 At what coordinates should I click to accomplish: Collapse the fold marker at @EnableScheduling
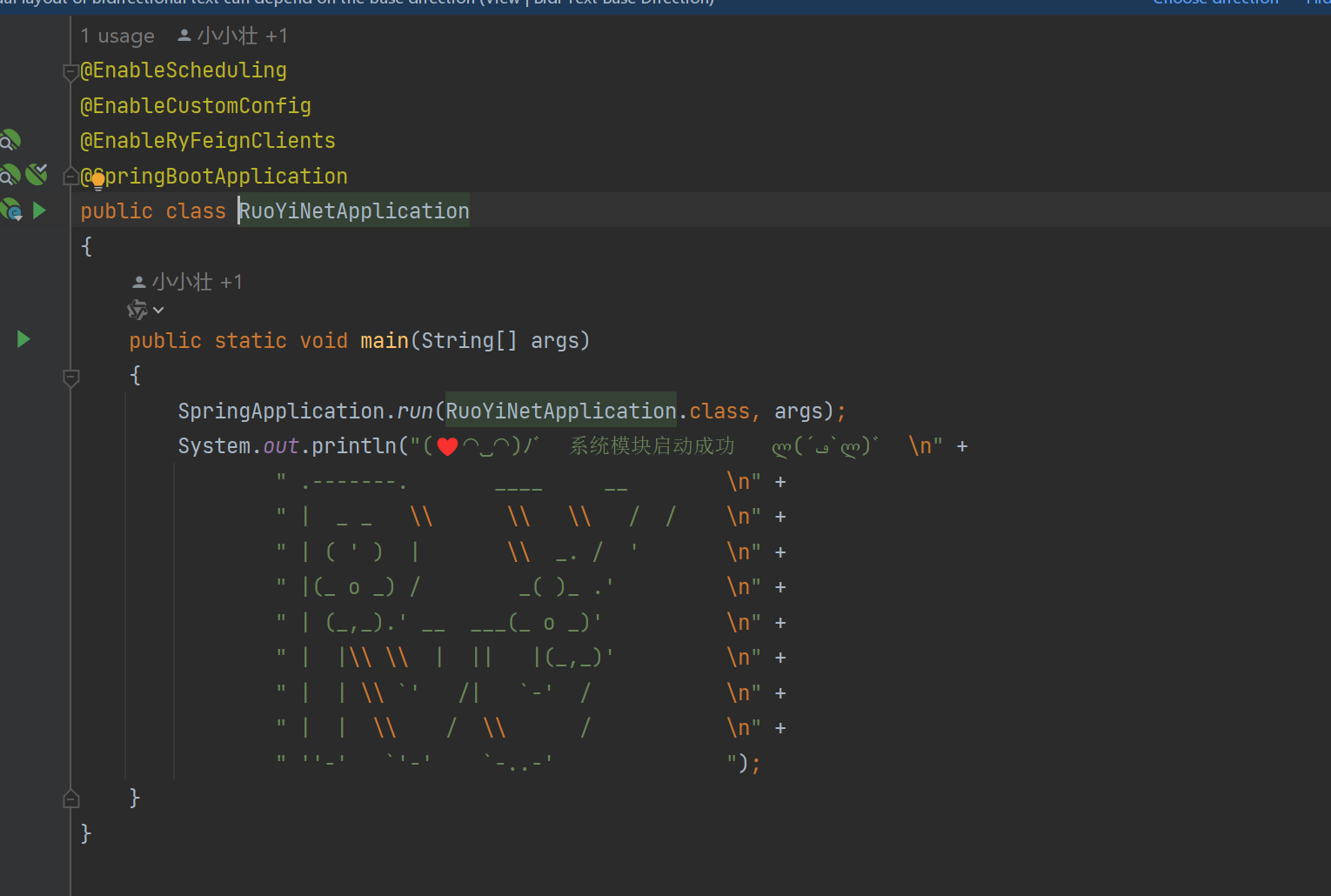pos(71,72)
